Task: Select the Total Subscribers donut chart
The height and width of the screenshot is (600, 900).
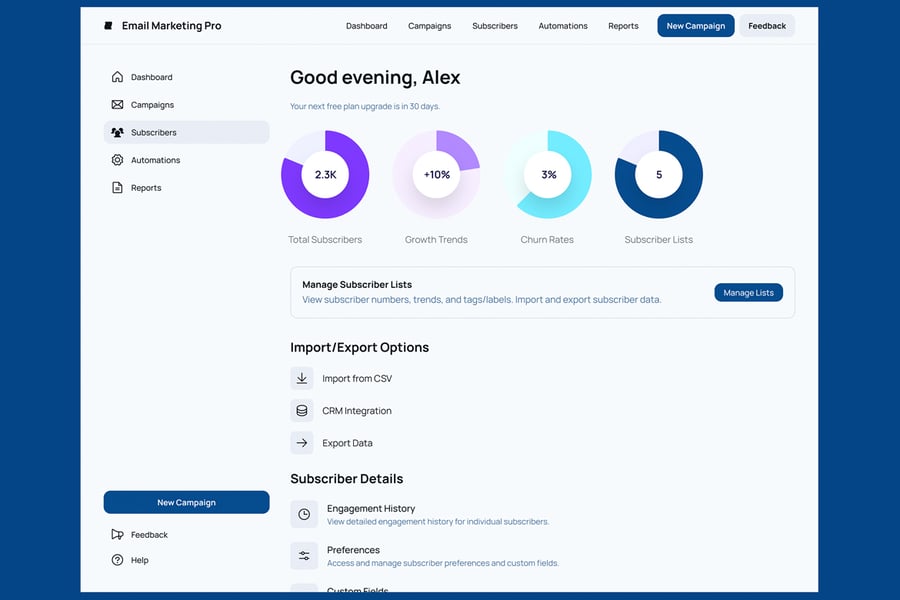Action: click(x=325, y=174)
